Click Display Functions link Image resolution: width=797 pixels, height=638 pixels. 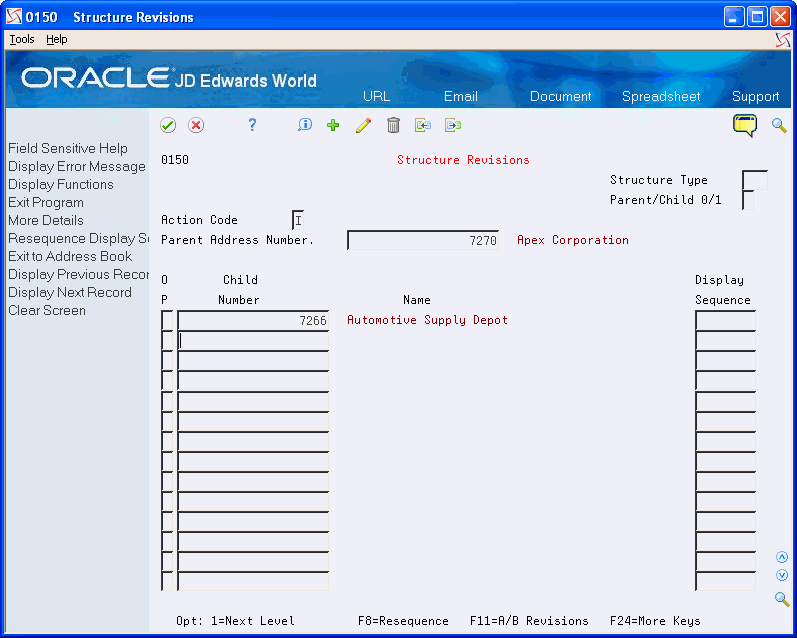click(x=60, y=185)
